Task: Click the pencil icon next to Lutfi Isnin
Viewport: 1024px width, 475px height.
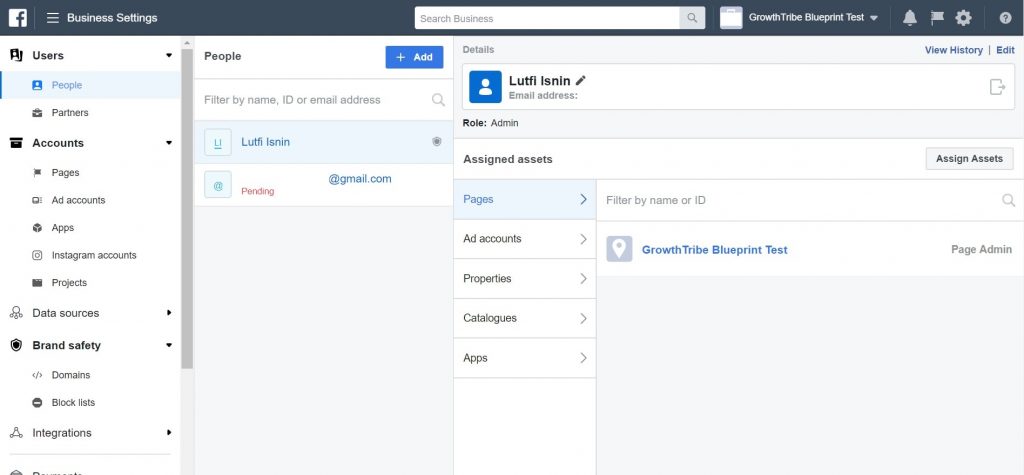Action: [581, 80]
